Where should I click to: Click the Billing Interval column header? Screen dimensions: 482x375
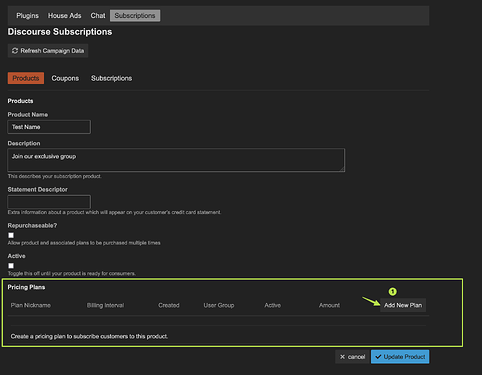105,305
